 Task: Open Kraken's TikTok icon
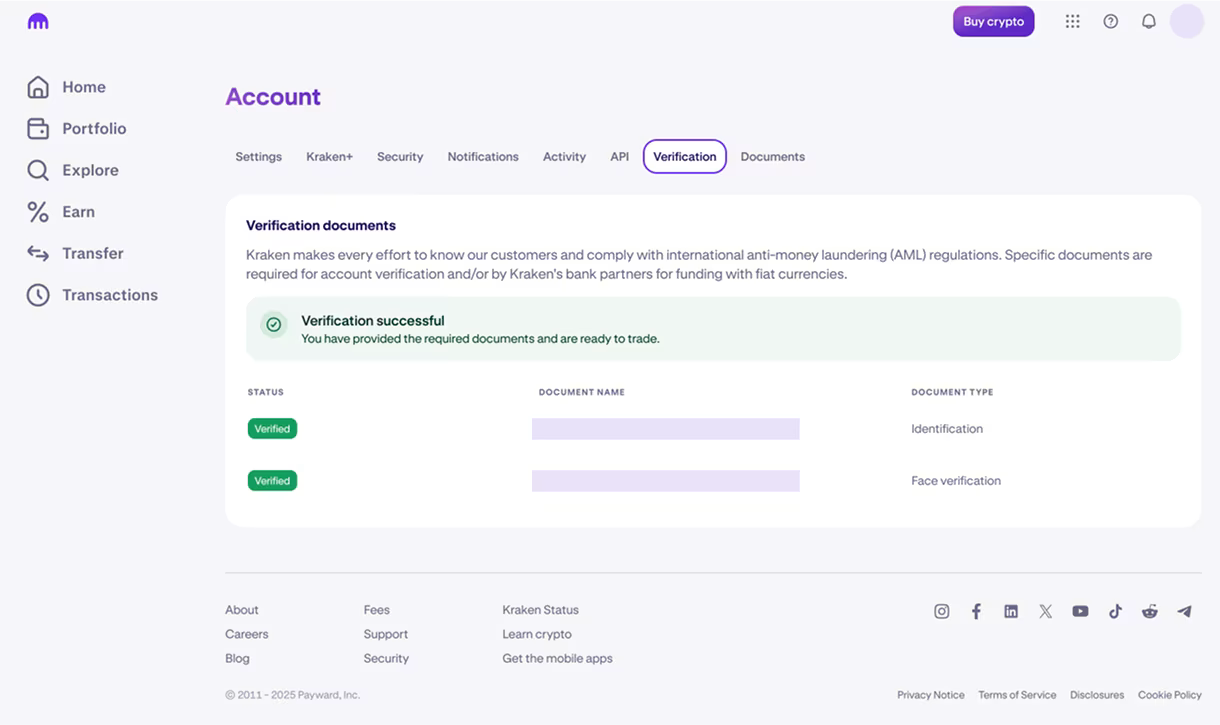coord(1115,611)
